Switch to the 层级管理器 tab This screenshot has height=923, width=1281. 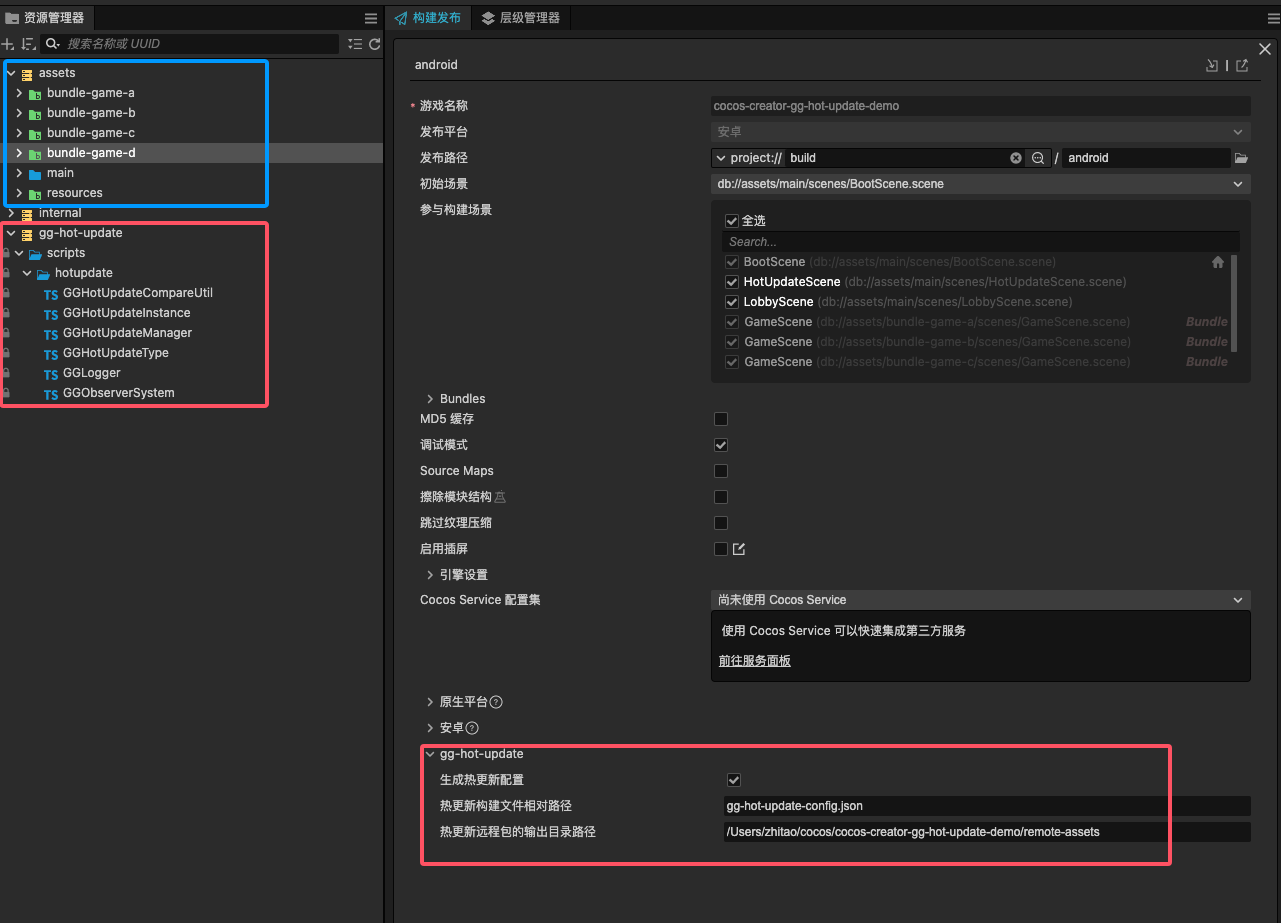[x=520, y=18]
